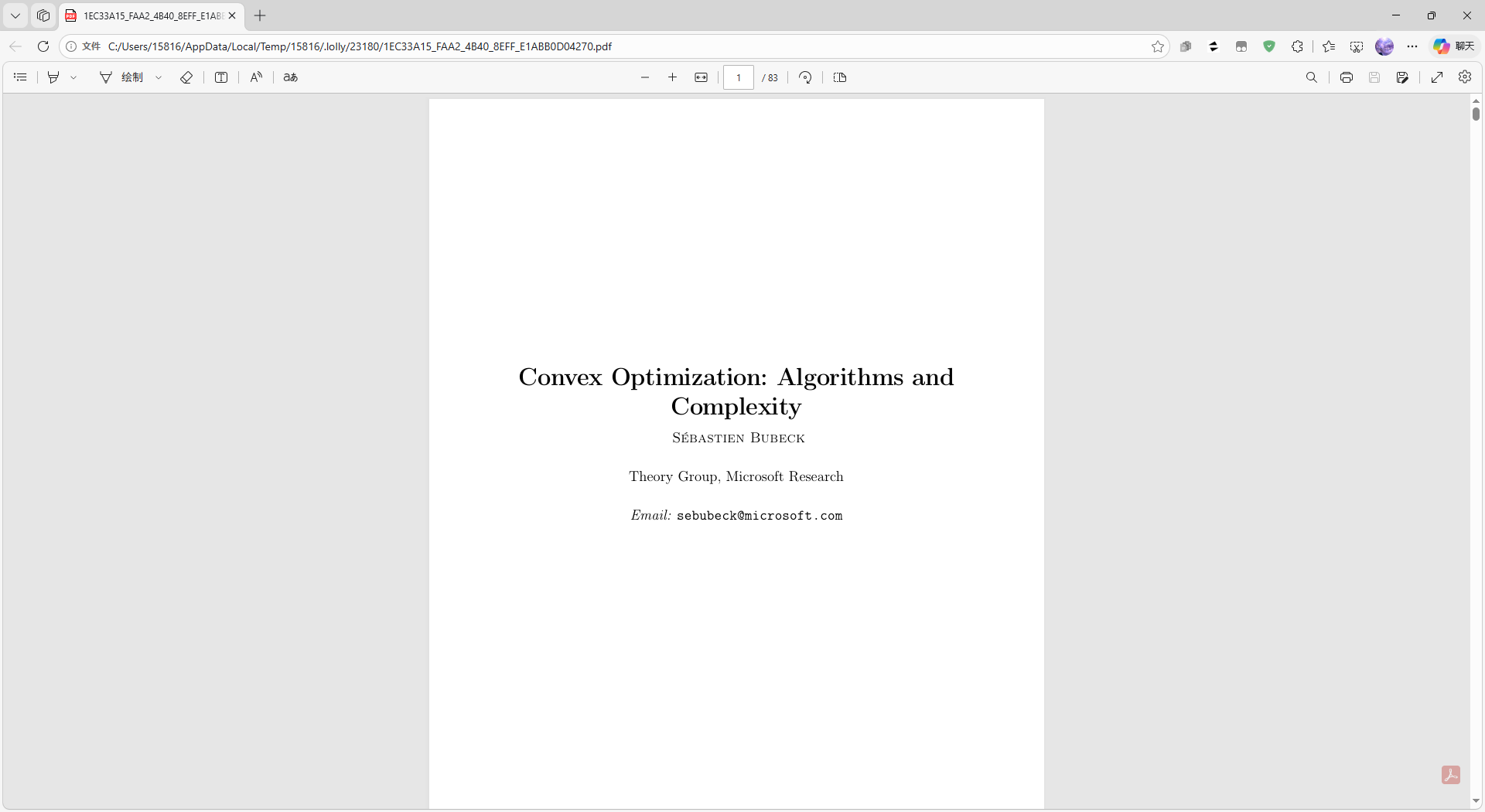Zoom out of the PDF
The height and width of the screenshot is (812, 1485).
pos(645,77)
